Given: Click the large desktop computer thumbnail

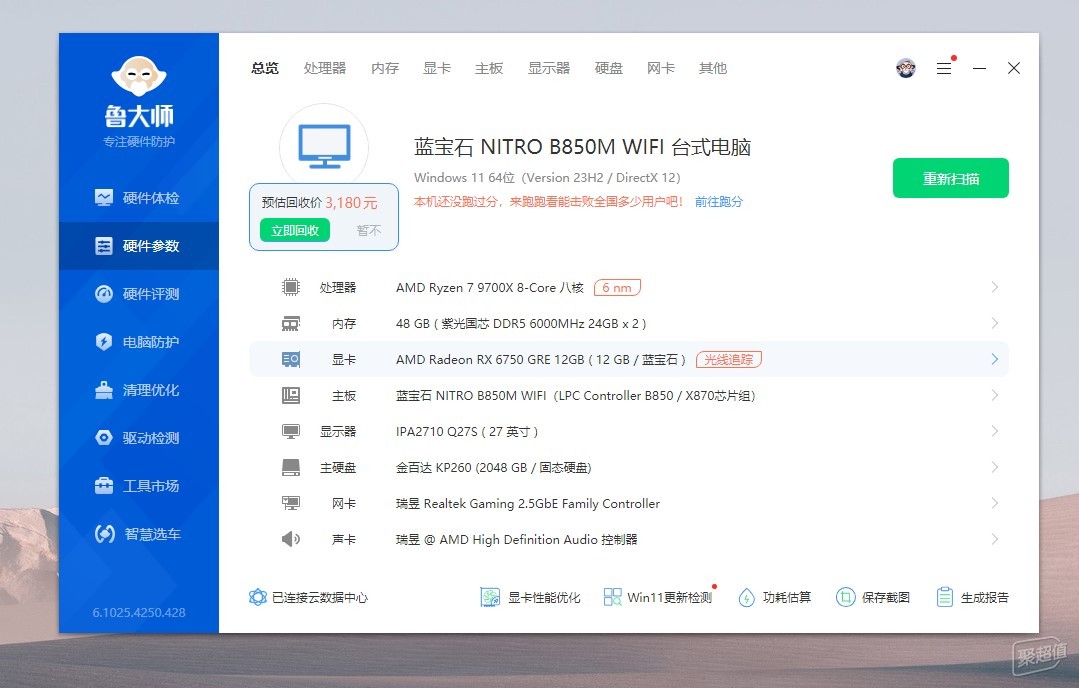Looking at the screenshot, I should 324,147.
